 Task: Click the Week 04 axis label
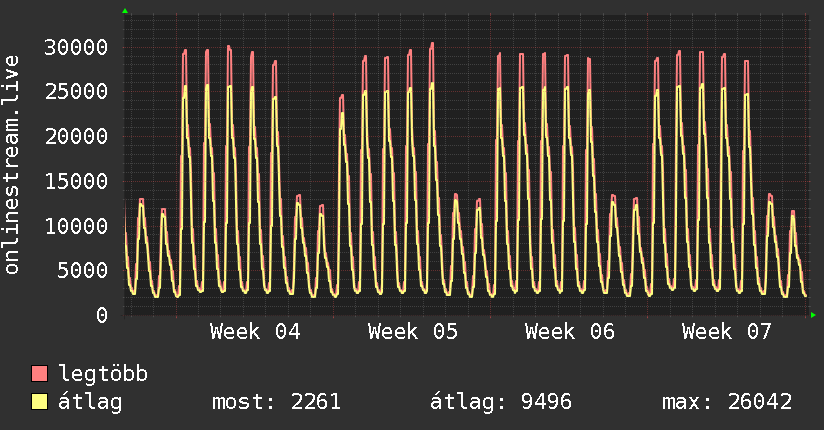click(255, 332)
